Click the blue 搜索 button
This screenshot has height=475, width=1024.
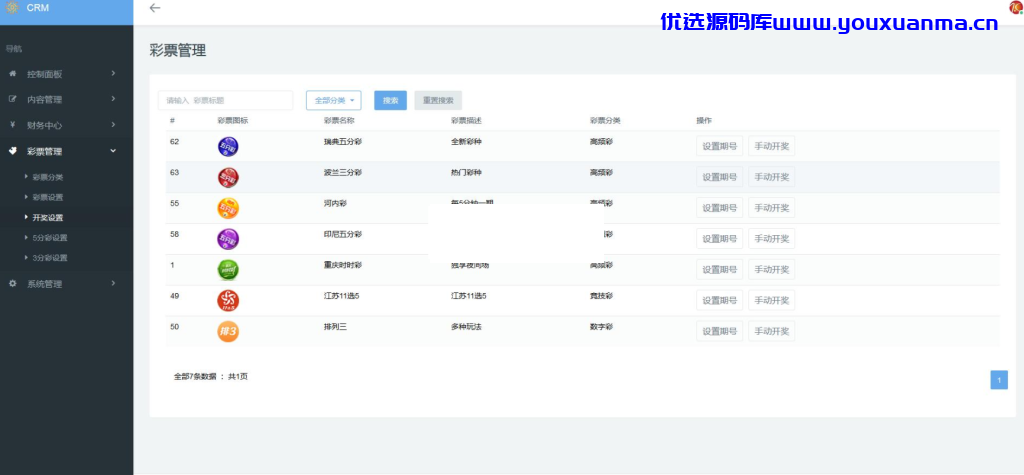(x=391, y=101)
